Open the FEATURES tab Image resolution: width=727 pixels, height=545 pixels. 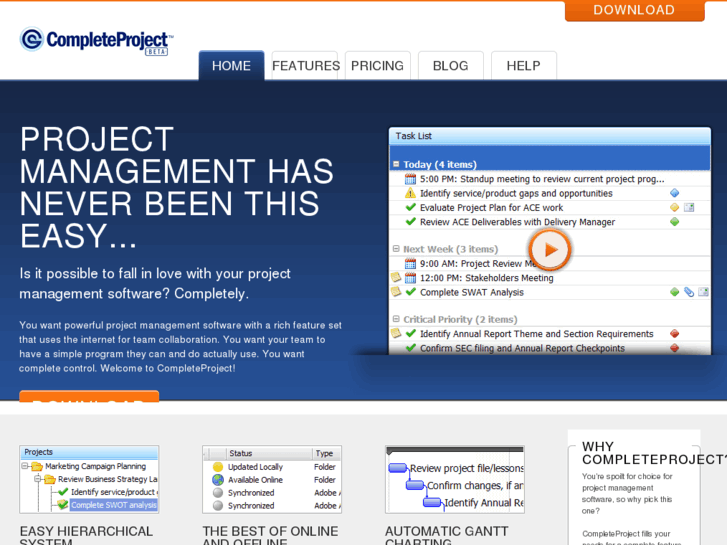(305, 66)
